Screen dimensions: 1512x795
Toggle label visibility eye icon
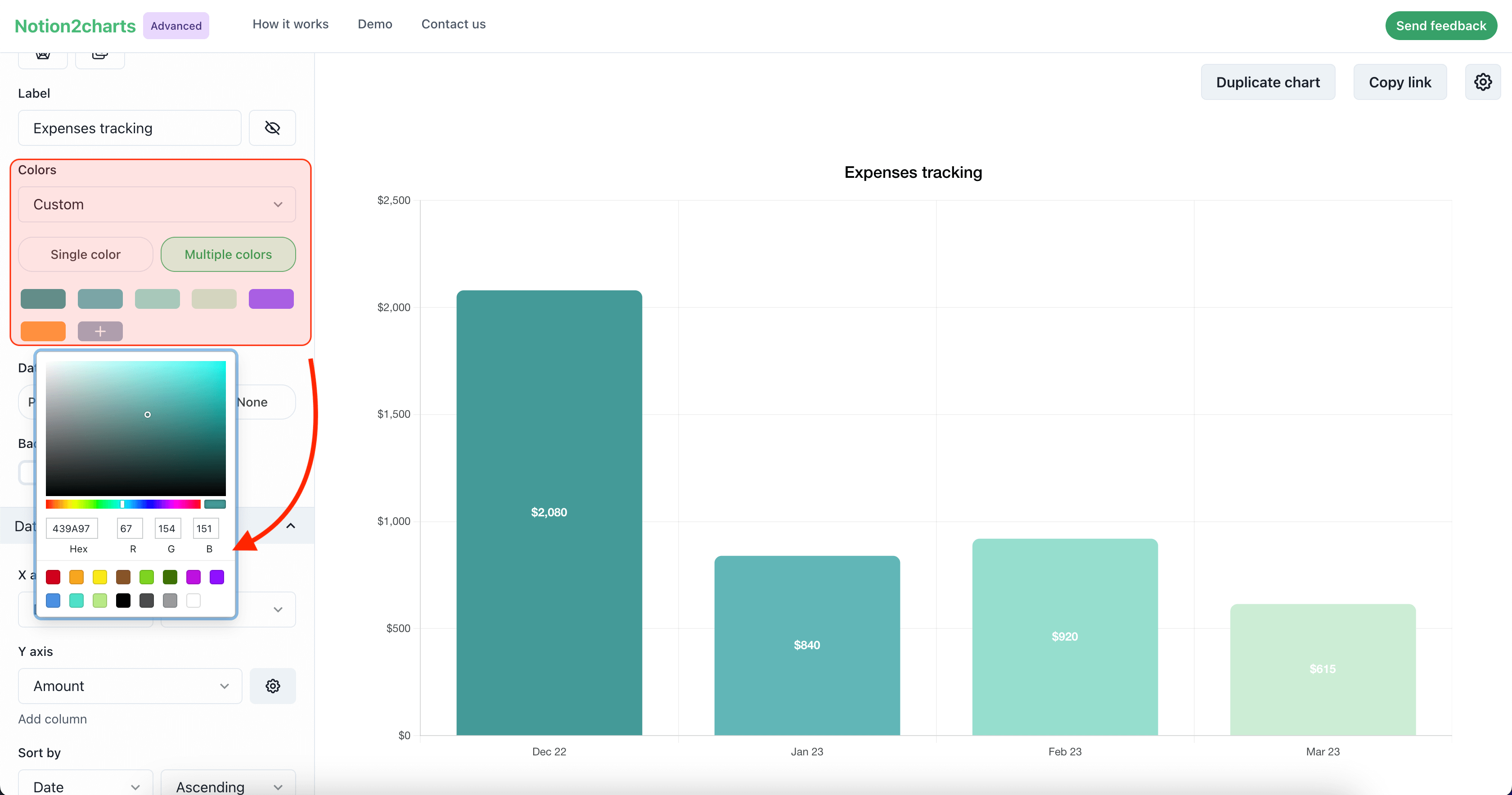click(272, 128)
